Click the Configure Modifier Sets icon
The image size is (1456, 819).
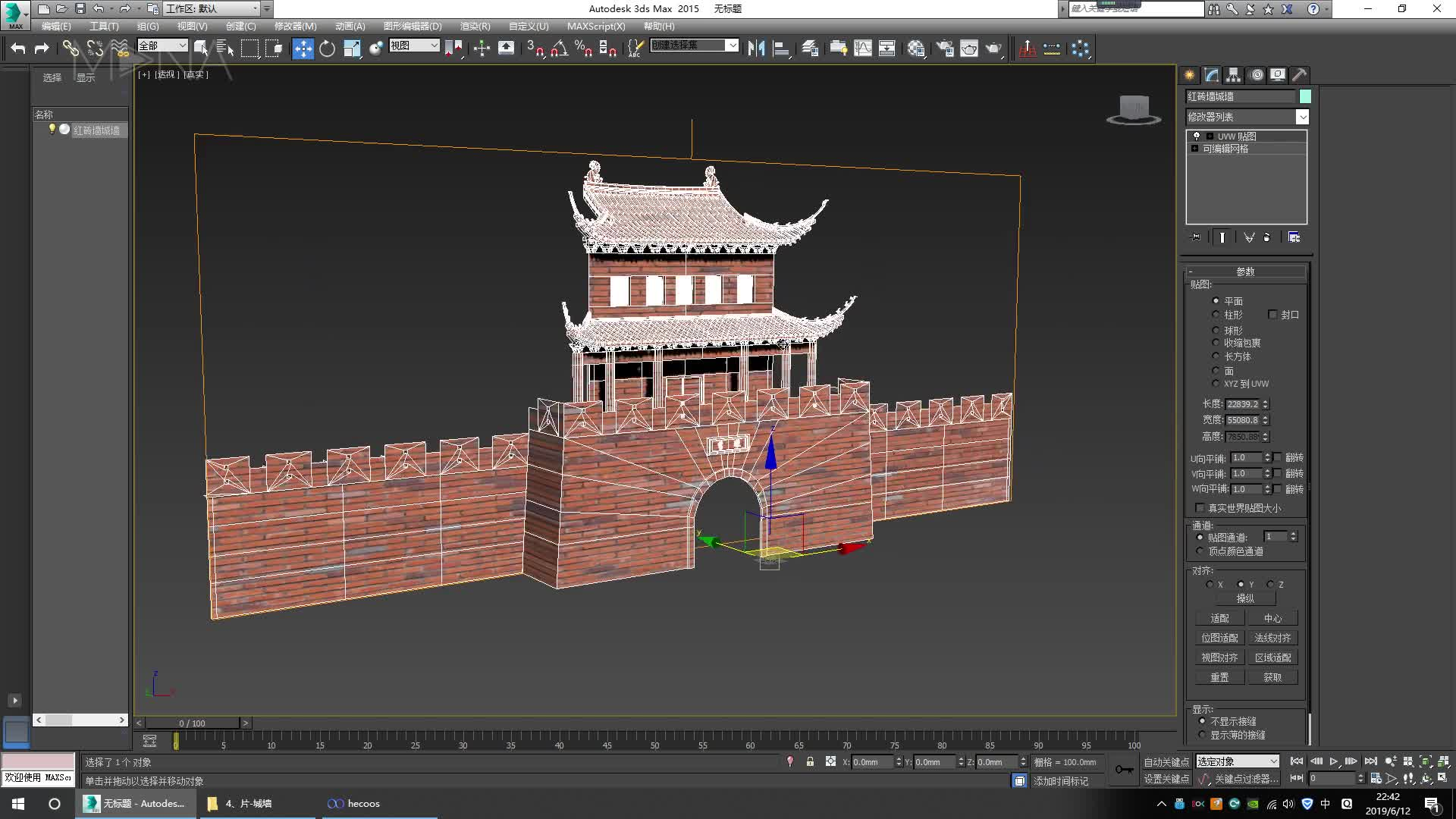point(1294,237)
